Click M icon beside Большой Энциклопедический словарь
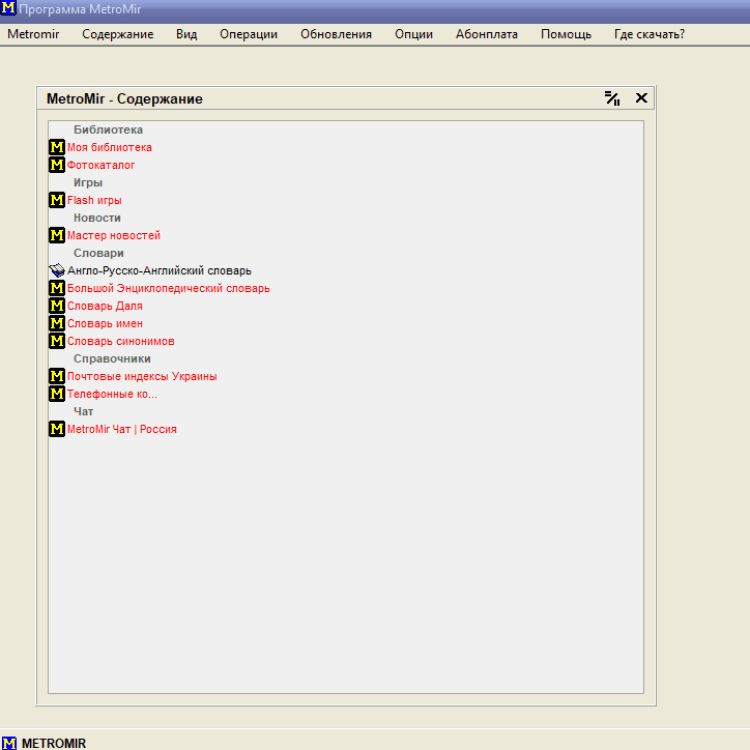The height and width of the screenshot is (750, 750). coord(57,288)
